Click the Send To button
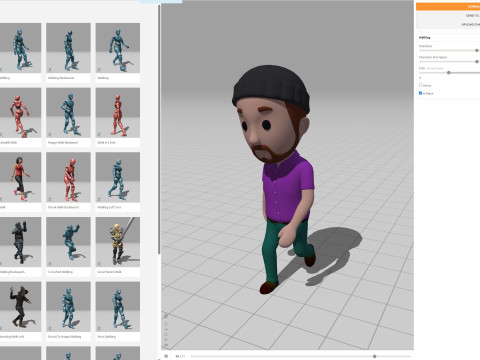This screenshot has width=480, height=360. click(x=448, y=15)
